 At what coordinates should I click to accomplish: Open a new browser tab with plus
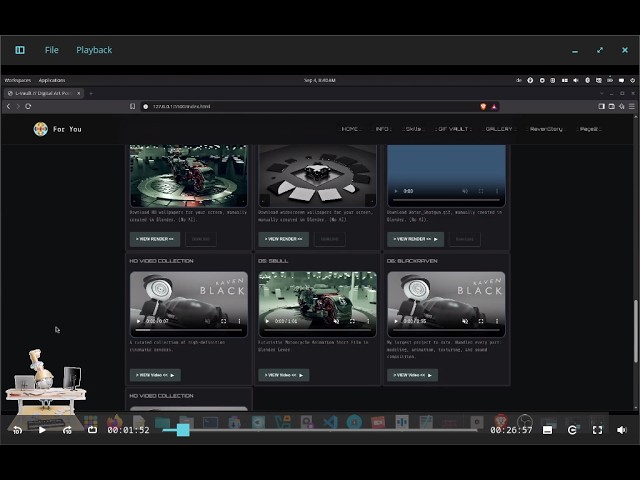point(91,93)
